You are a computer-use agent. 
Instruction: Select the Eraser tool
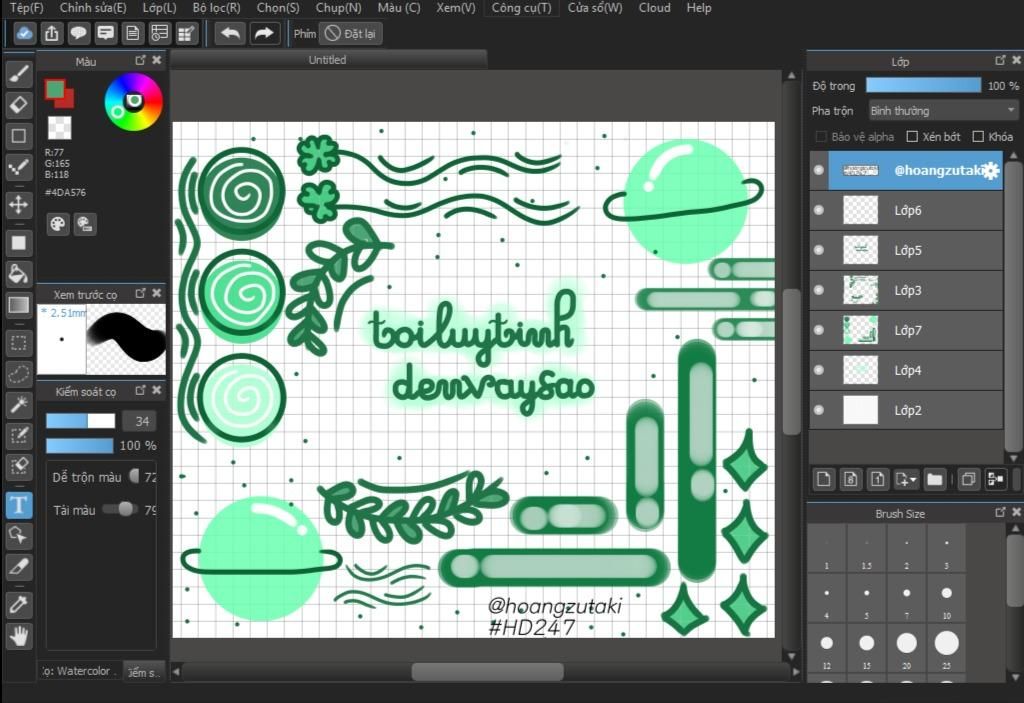[x=18, y=105]
